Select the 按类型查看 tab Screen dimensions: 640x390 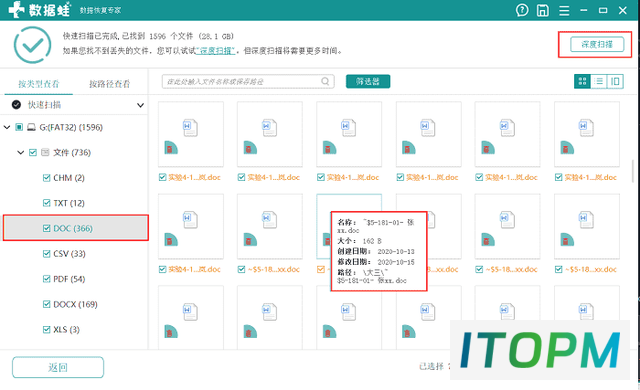[39, 84]
